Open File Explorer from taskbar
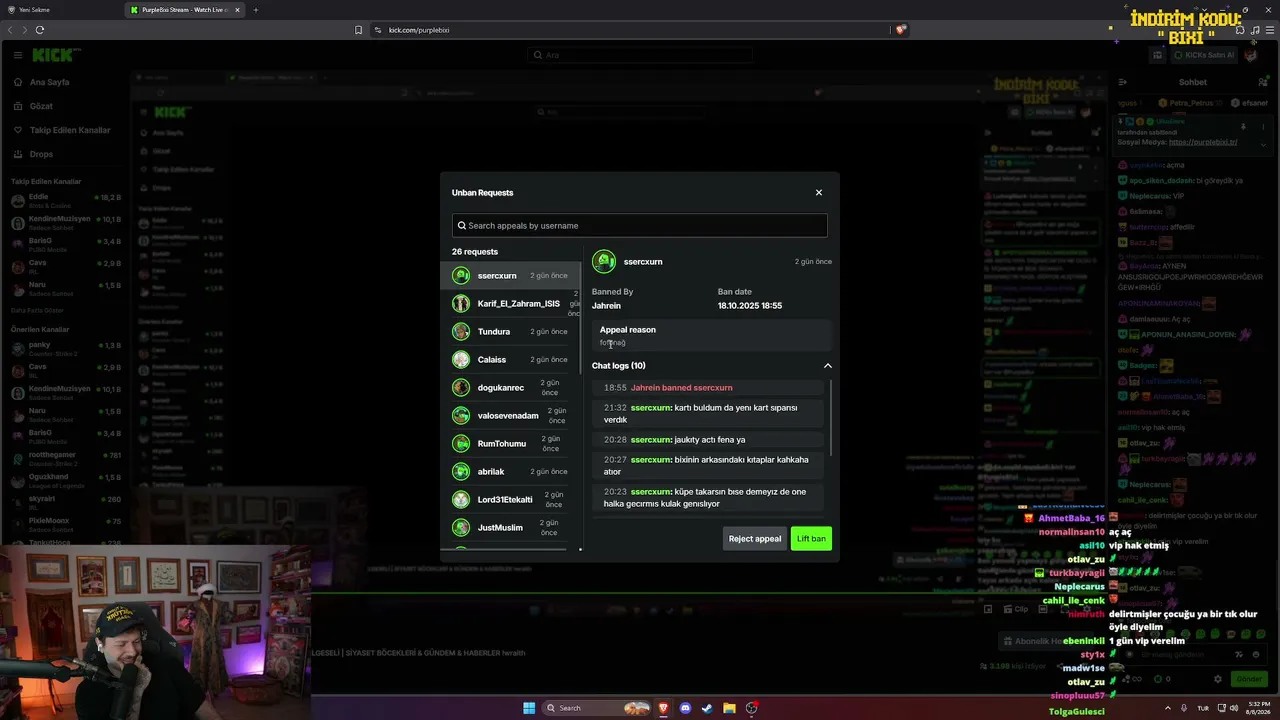 click(729, 708)
